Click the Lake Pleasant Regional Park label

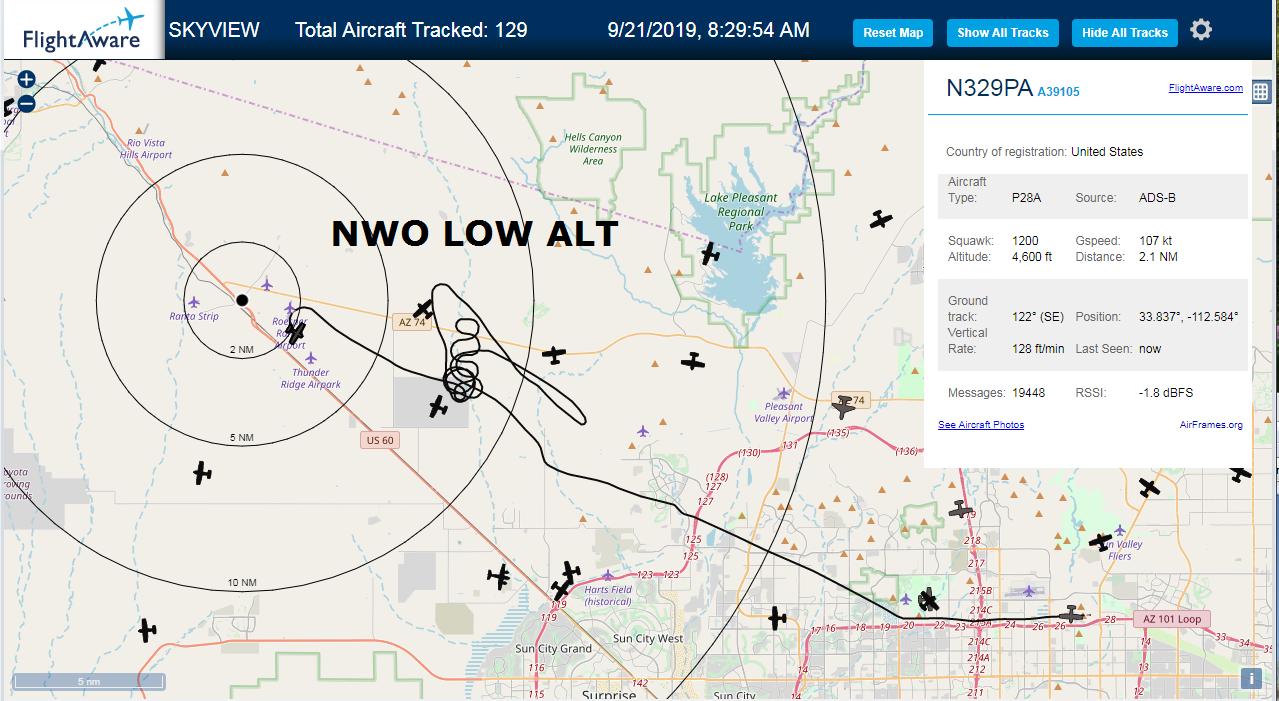coord(741,212)
